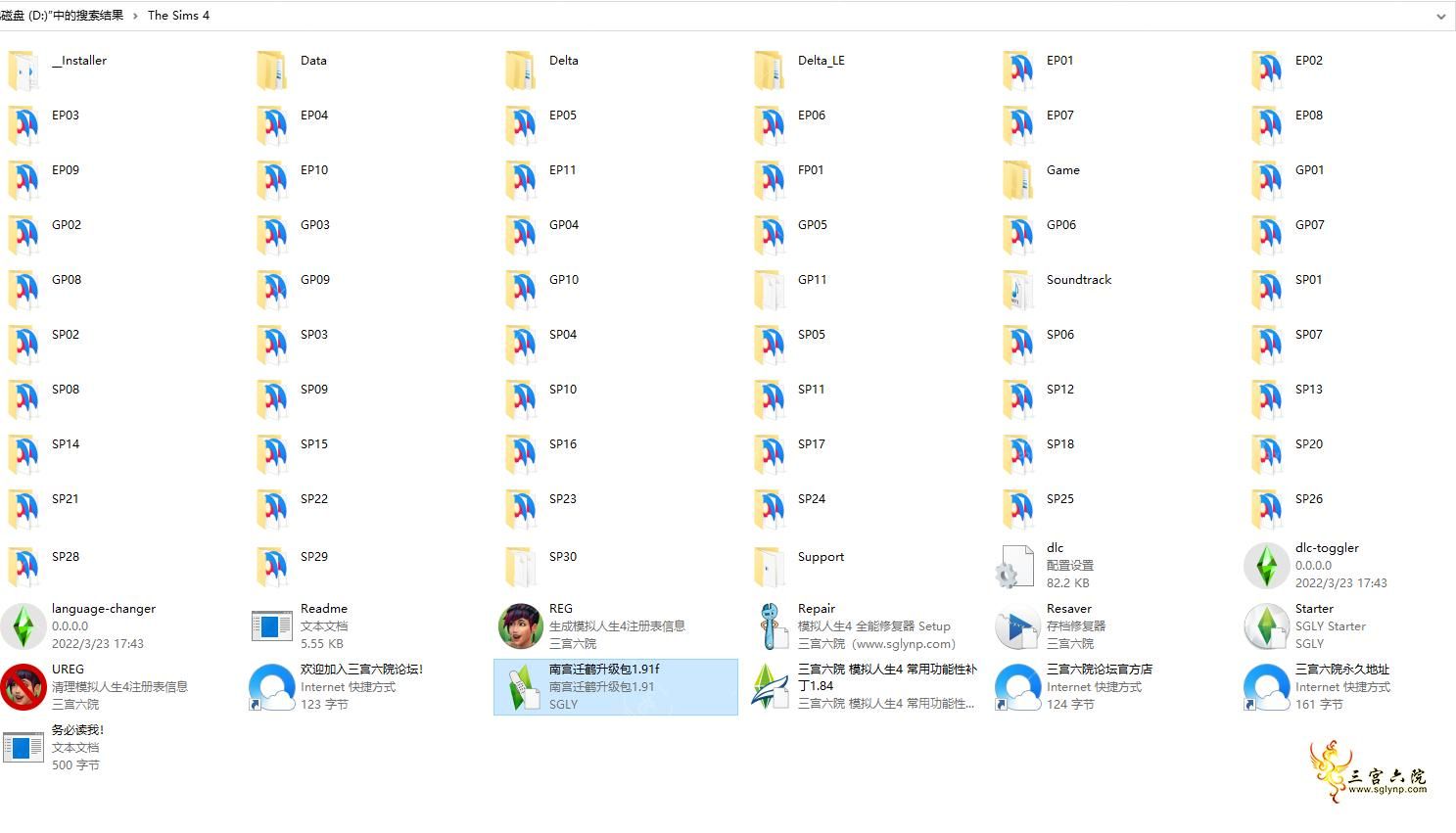Select the Support folder icon
This screenshot has width=1456, height=833.
point(770,567)
